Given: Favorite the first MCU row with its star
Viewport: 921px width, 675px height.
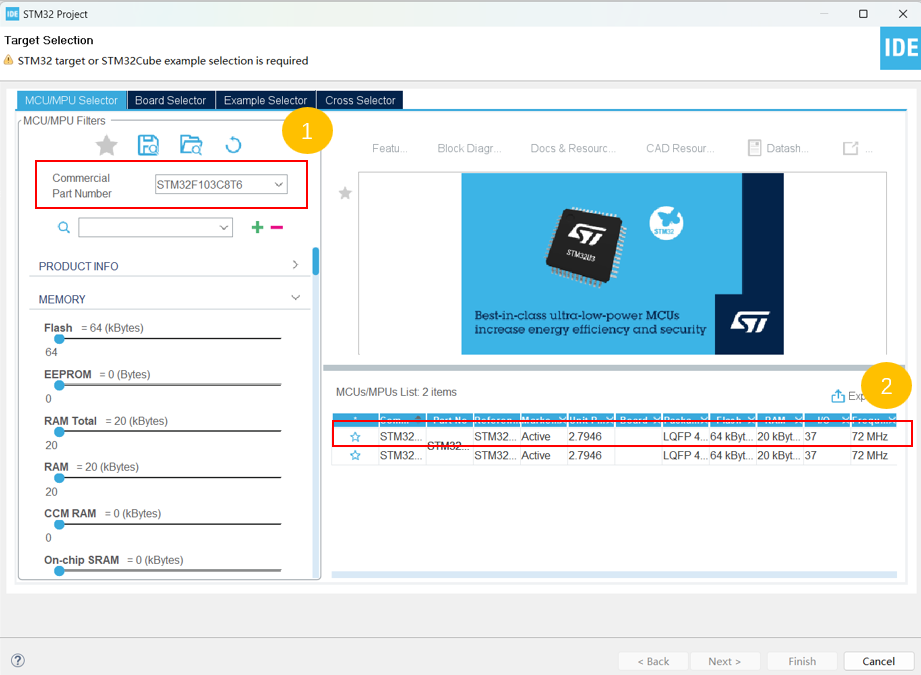Looking at the screenshot, I should 355,436.
